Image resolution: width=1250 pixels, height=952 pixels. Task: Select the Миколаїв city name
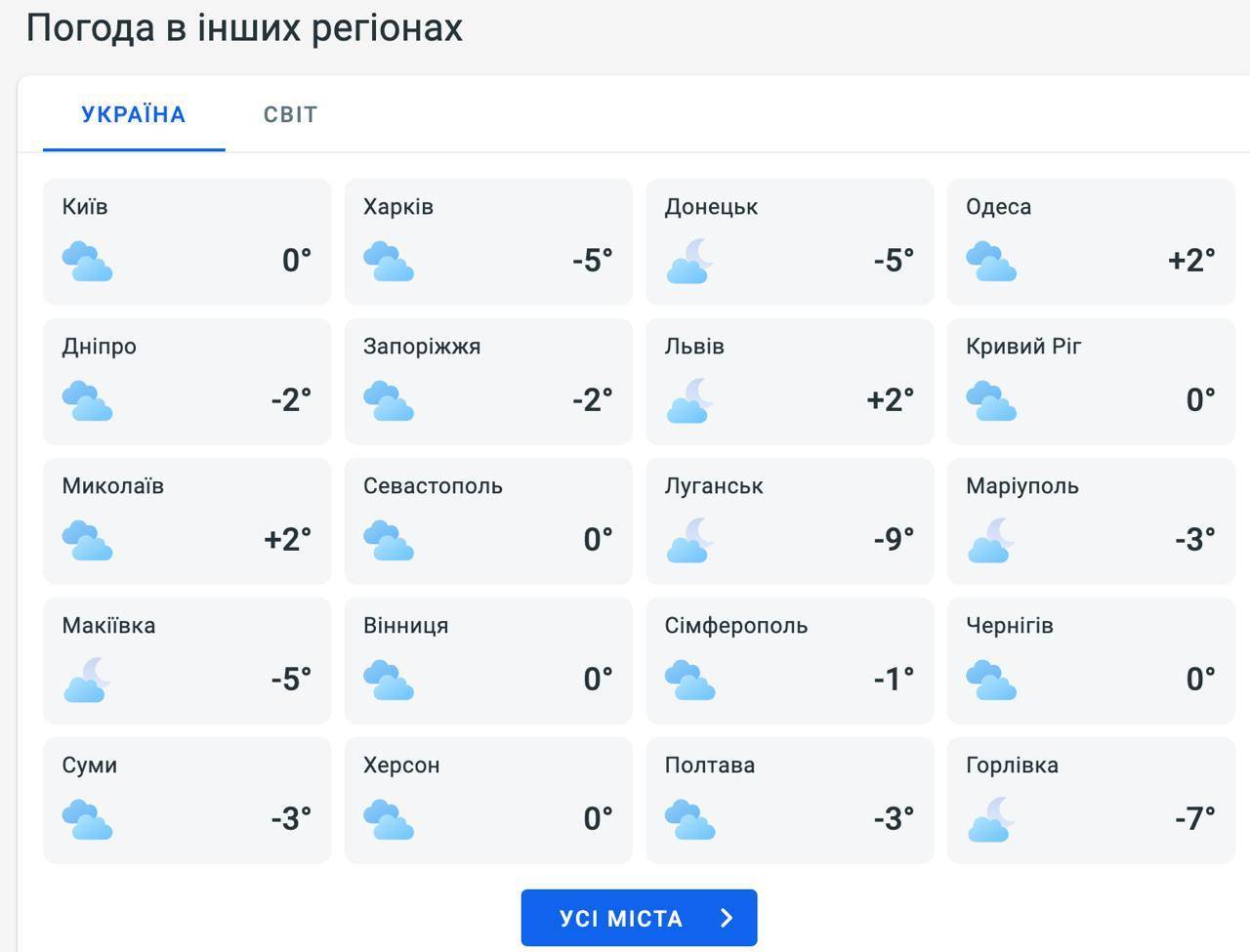113,486
